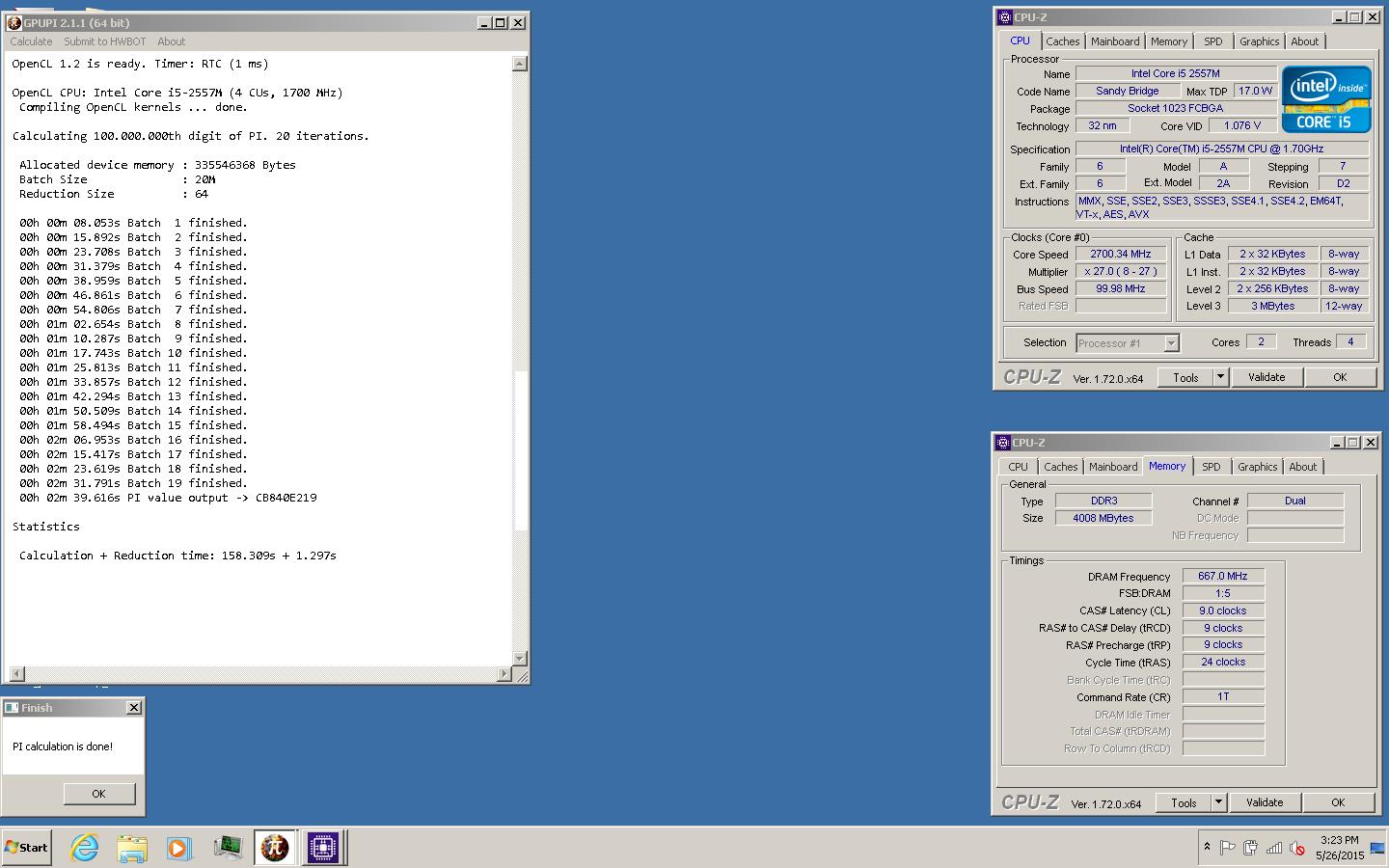Image resolution: width=1389 pixels, height=868 pixels.
Task: Click Tools button in lower CPU-Z
Action: [1184, 802]
